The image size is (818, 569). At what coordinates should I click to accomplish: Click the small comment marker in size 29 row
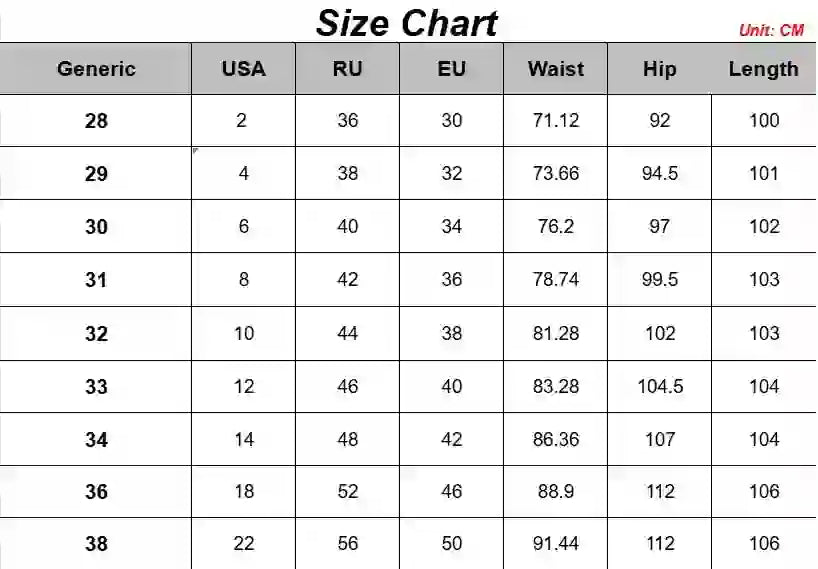(x=195, y=151)
